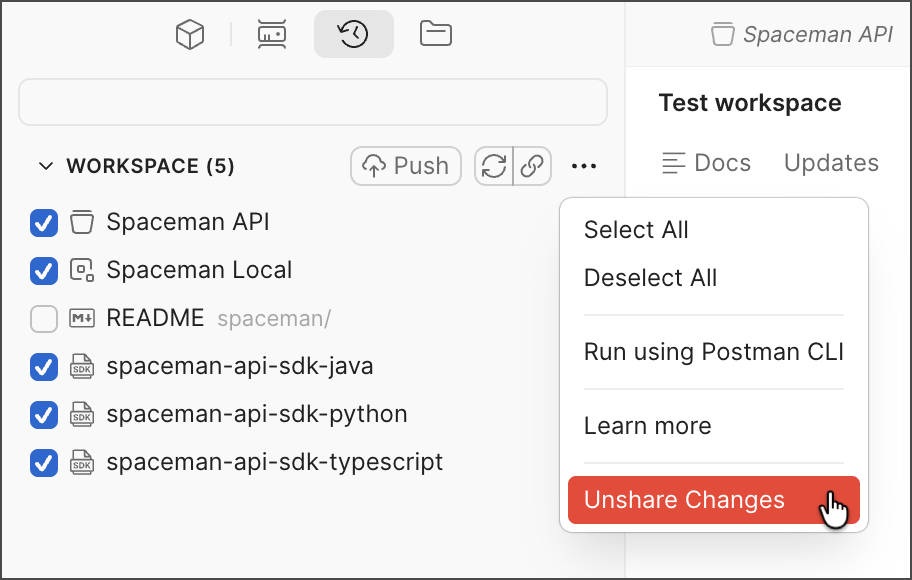
Task: Select the spaceman-api-sdk-typescript label
Action: tap(275, 462)
